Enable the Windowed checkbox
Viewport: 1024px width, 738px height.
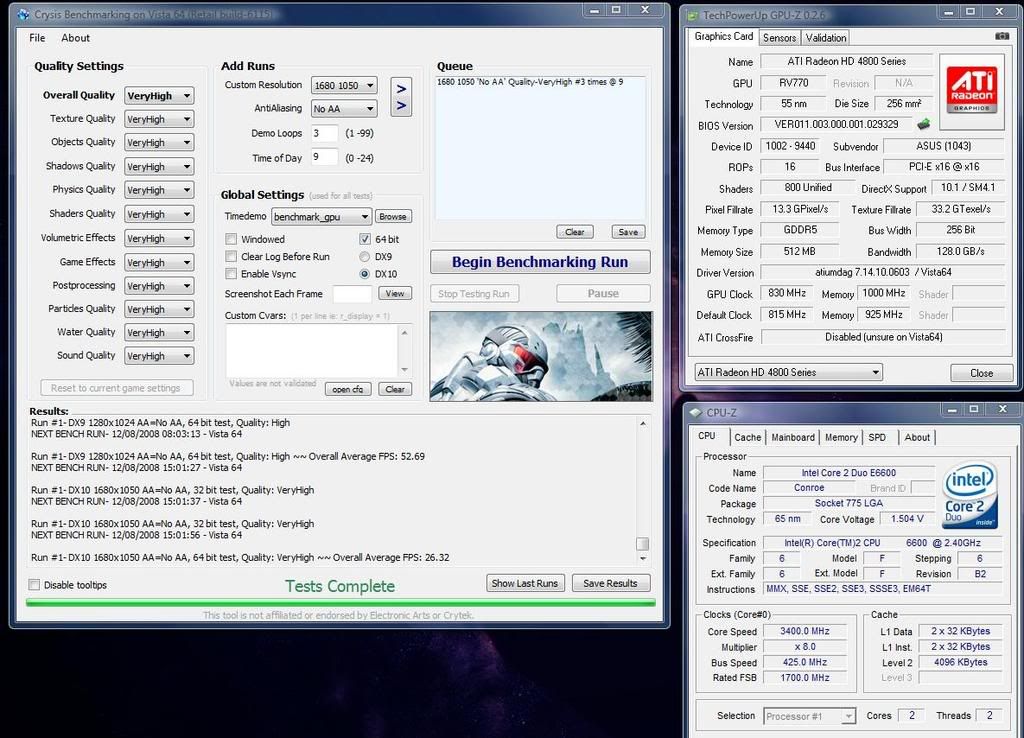231,240
